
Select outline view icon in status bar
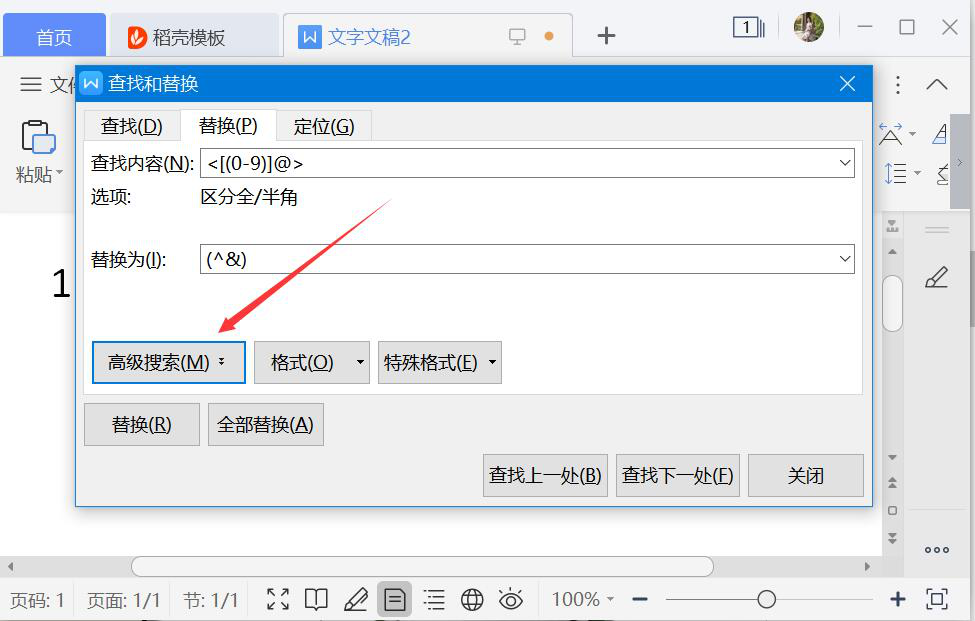click(x=434, y=599)
